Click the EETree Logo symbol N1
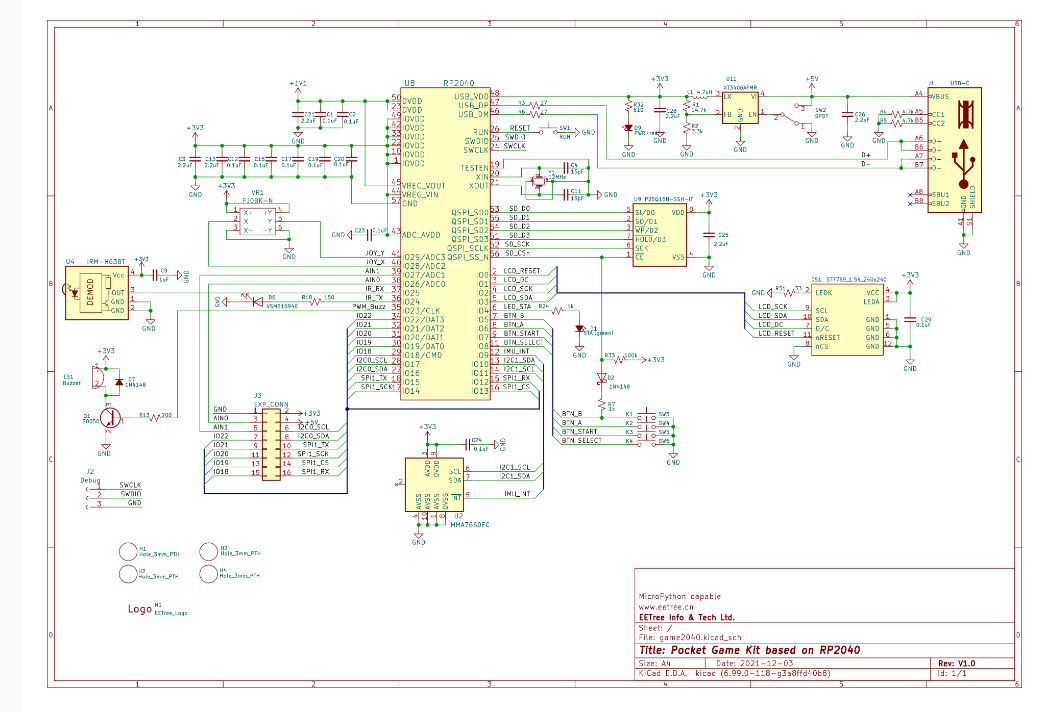The height and width of the screenshot is (712, 1045). [x=140, y=609]
